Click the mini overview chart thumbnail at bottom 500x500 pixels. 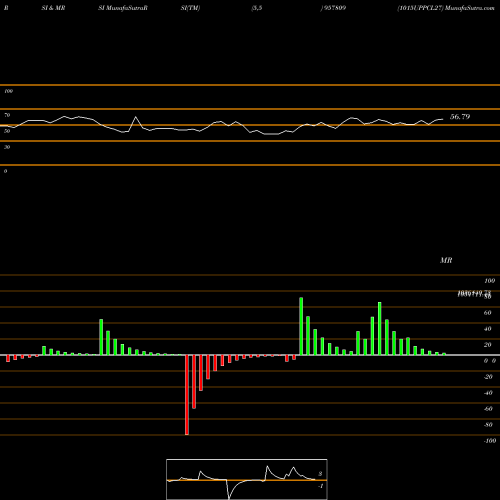click(247, 479)
